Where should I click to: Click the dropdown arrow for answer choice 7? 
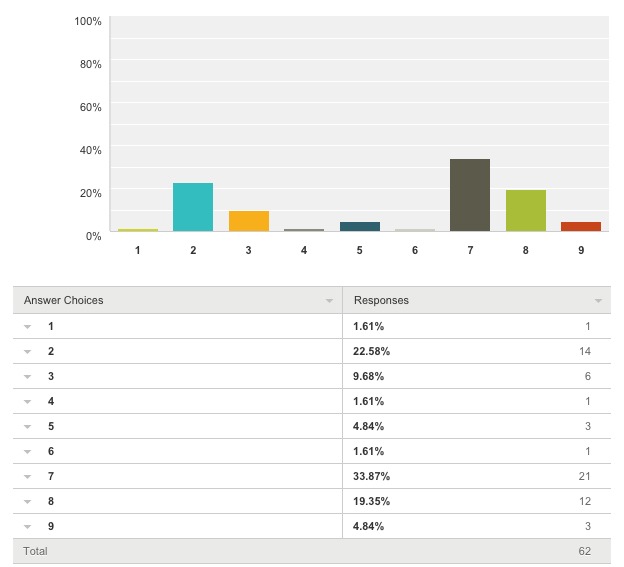point(27,477)
